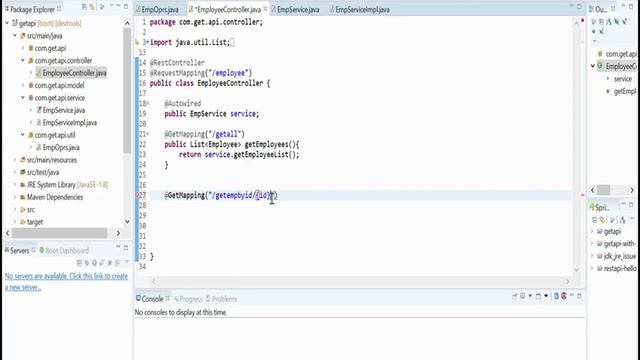Image resolution: width=640 pixels, height=360 pixels.
Task: Open the Servers tab
Action: tap(20, 251)
